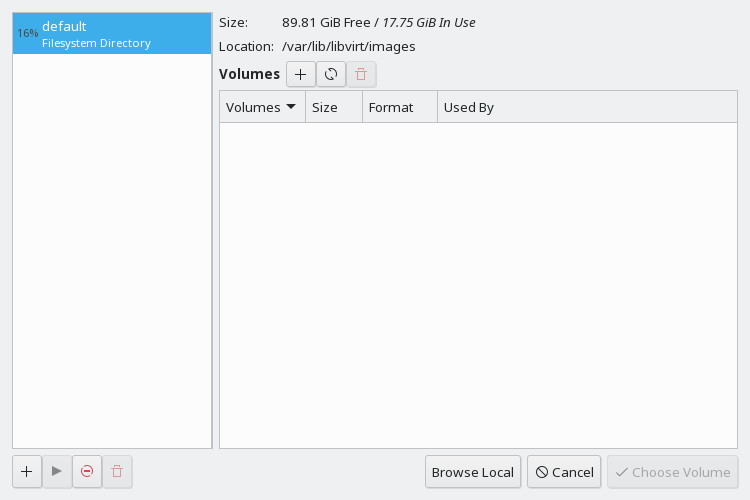Image resolution: width=750 pixels, height=500 pixels.
Task: Click the Used By column header
Action: tap(469, 107)
